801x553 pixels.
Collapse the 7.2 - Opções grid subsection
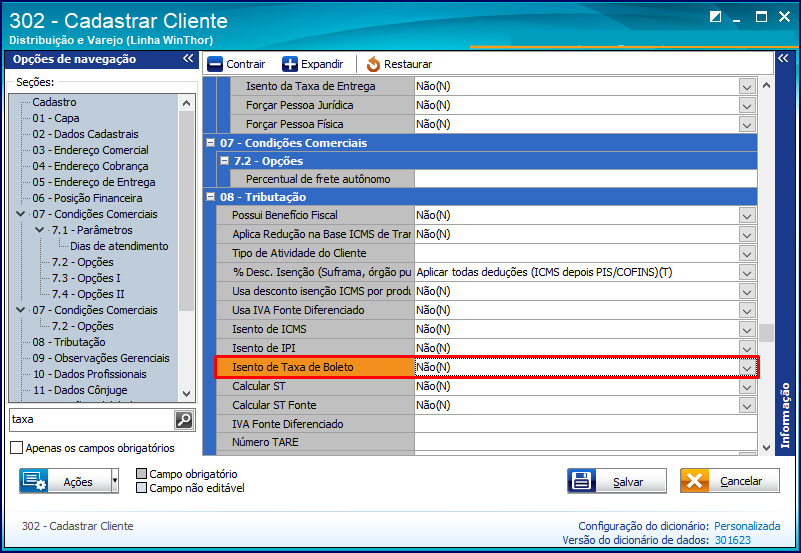(x=224, y=161)
